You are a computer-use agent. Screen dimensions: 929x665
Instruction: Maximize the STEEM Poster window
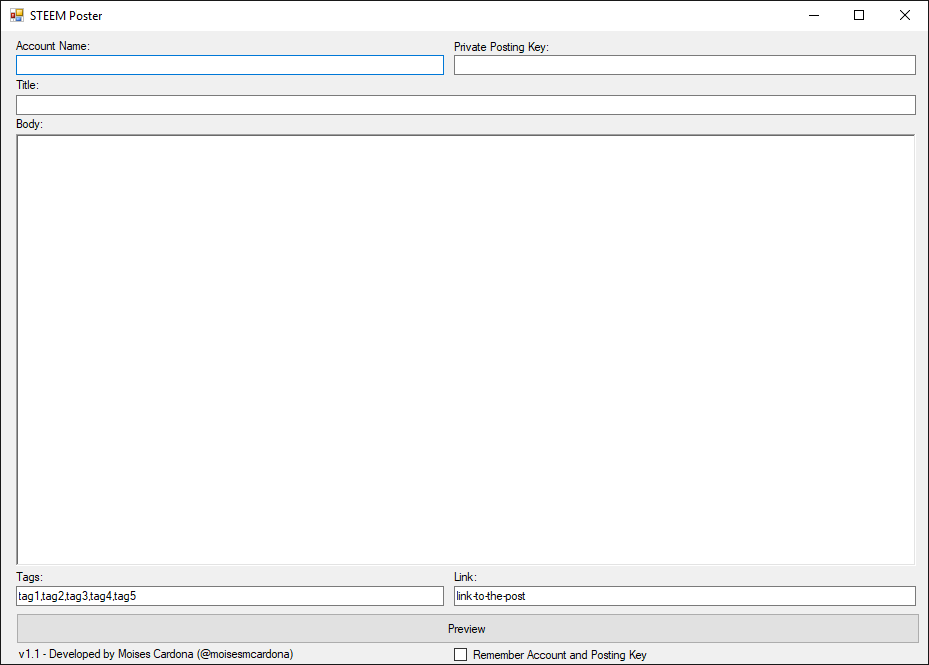coord(859,15)
